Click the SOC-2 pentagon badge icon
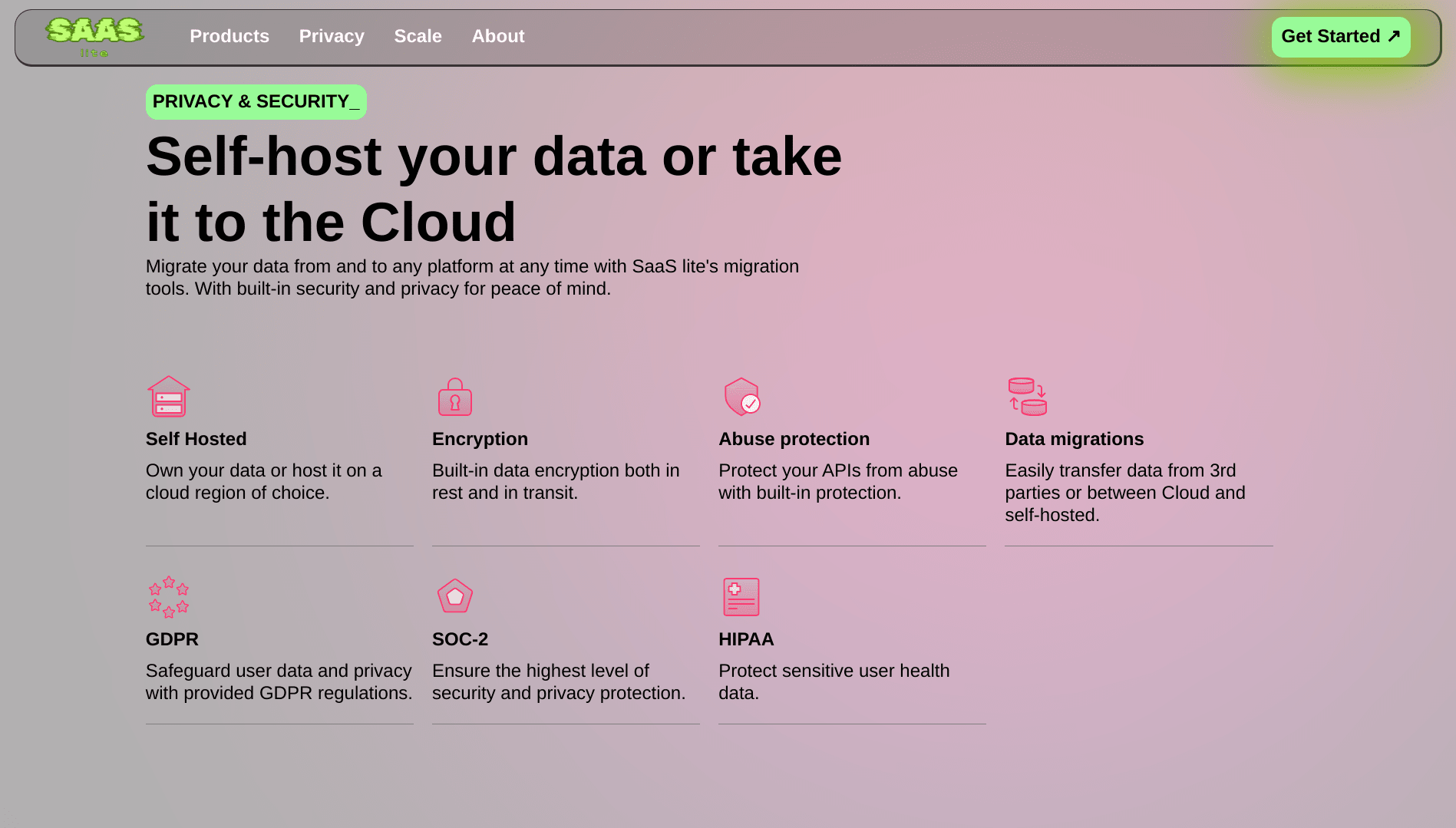 [455, 596]
